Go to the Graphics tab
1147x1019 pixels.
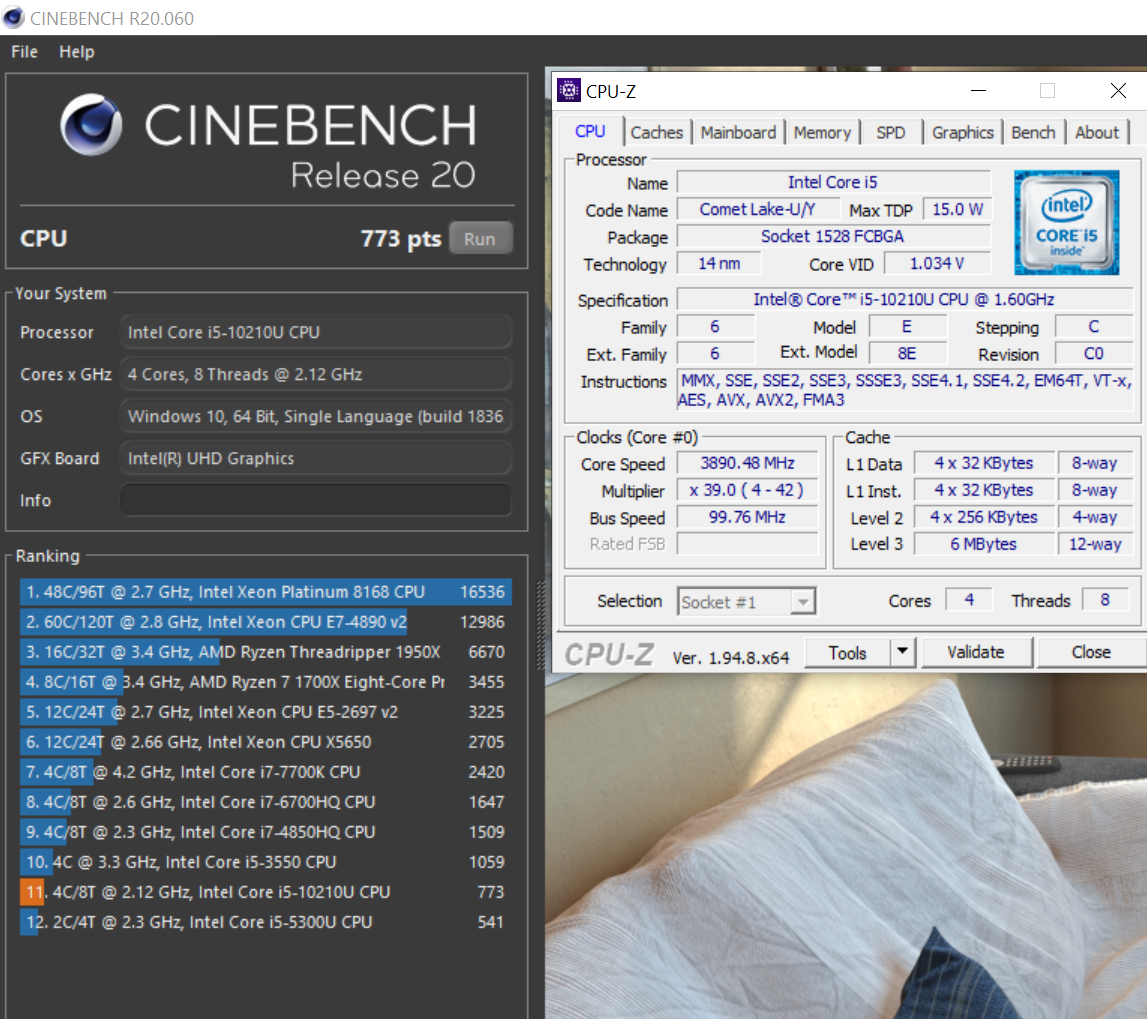click(x=963, y=132)
